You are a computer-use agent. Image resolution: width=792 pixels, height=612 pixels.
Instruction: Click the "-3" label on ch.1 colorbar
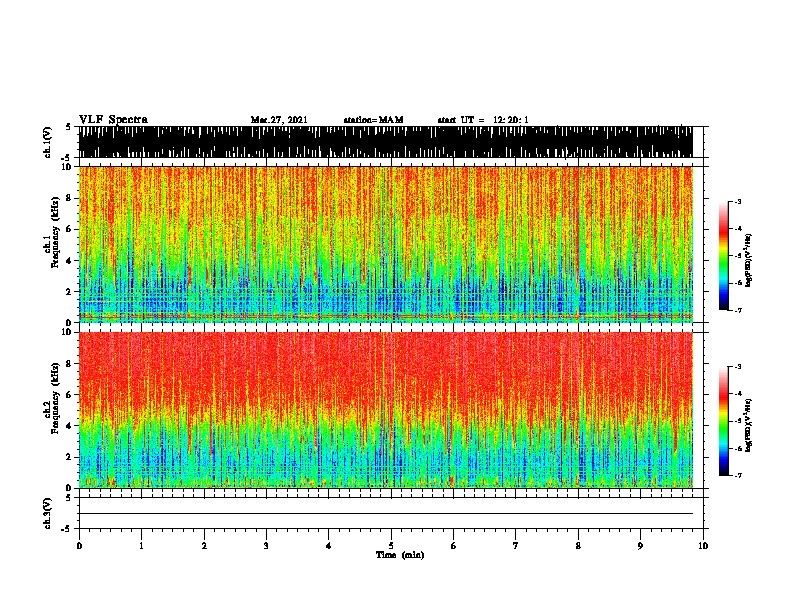(737, 202)
